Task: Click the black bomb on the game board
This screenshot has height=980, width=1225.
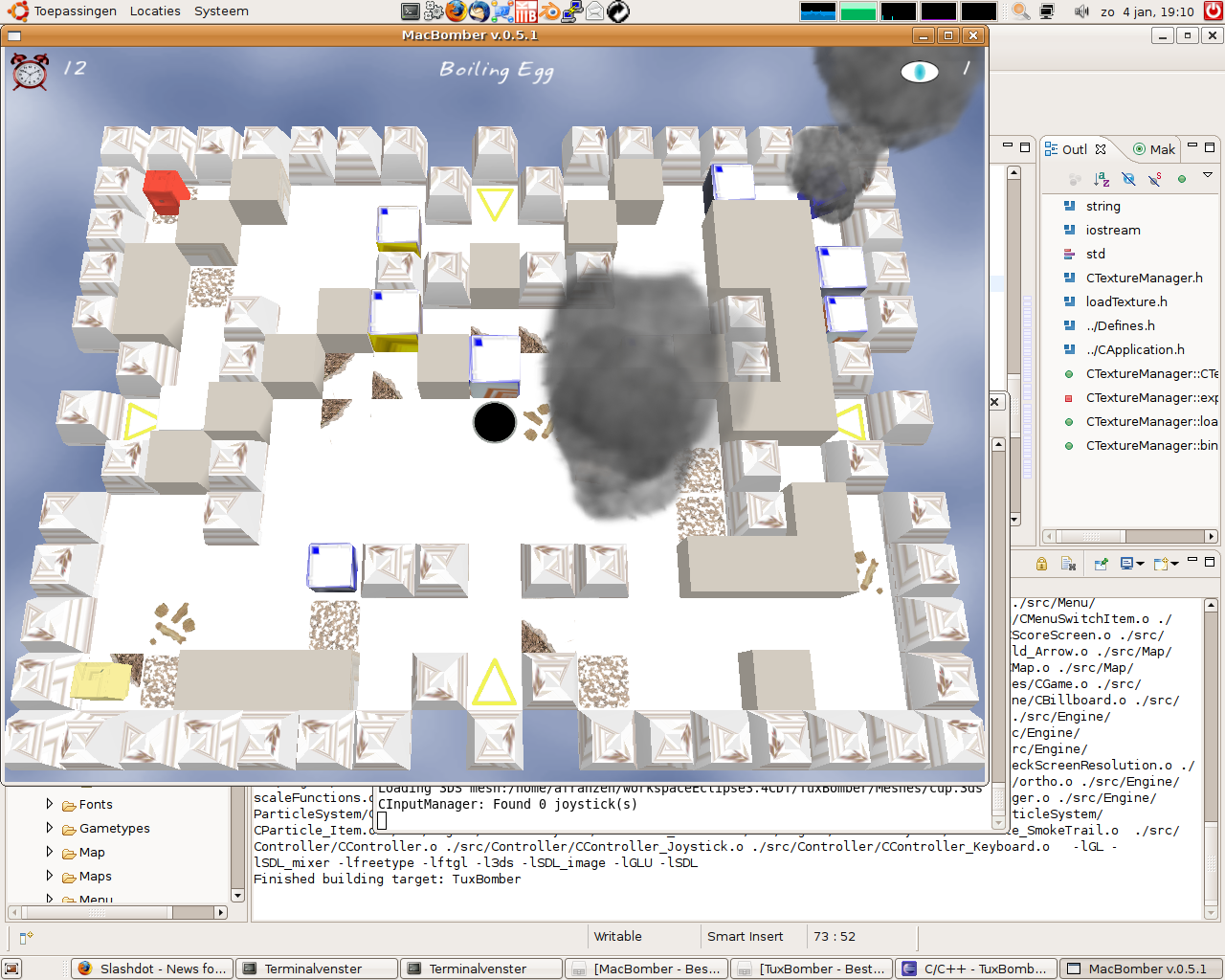Action: point(495,422)
